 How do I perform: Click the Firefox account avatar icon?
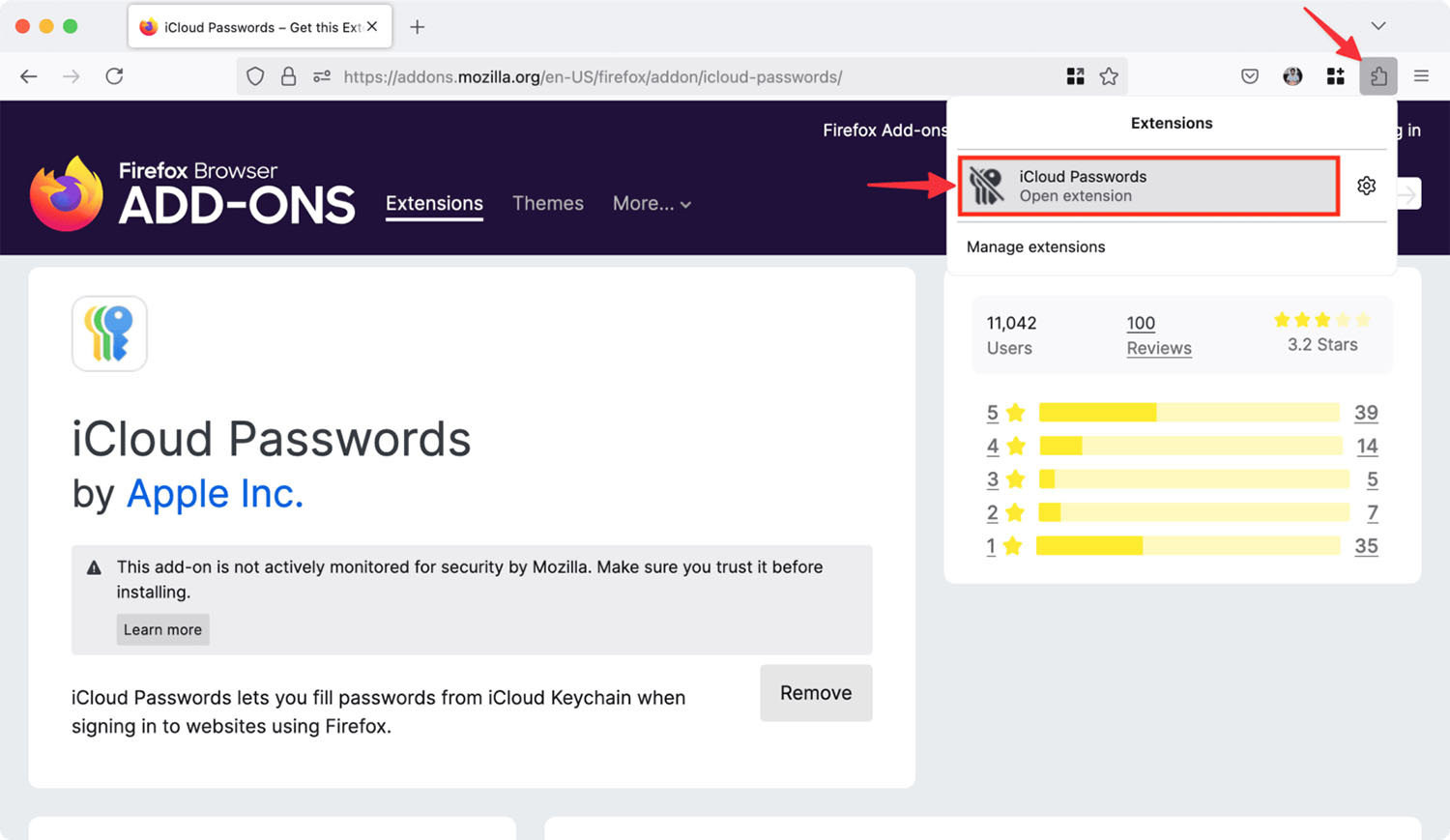click(x=1292, y=76)
